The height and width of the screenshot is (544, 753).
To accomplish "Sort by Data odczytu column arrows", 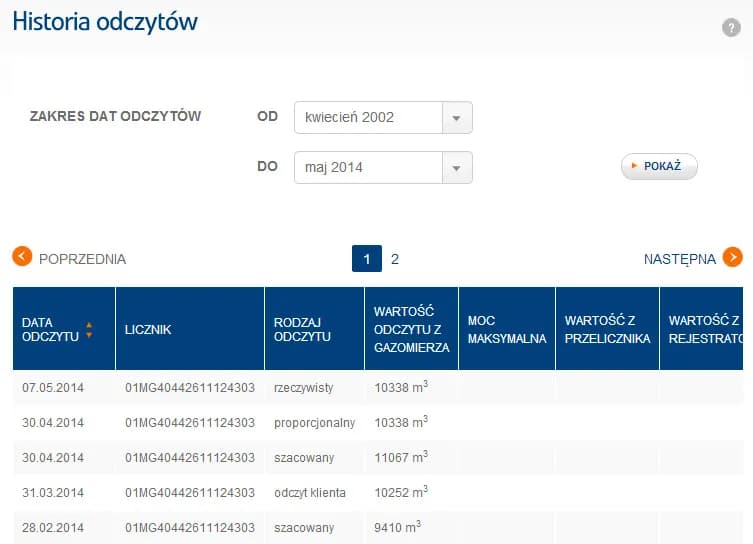I will 89,330.
